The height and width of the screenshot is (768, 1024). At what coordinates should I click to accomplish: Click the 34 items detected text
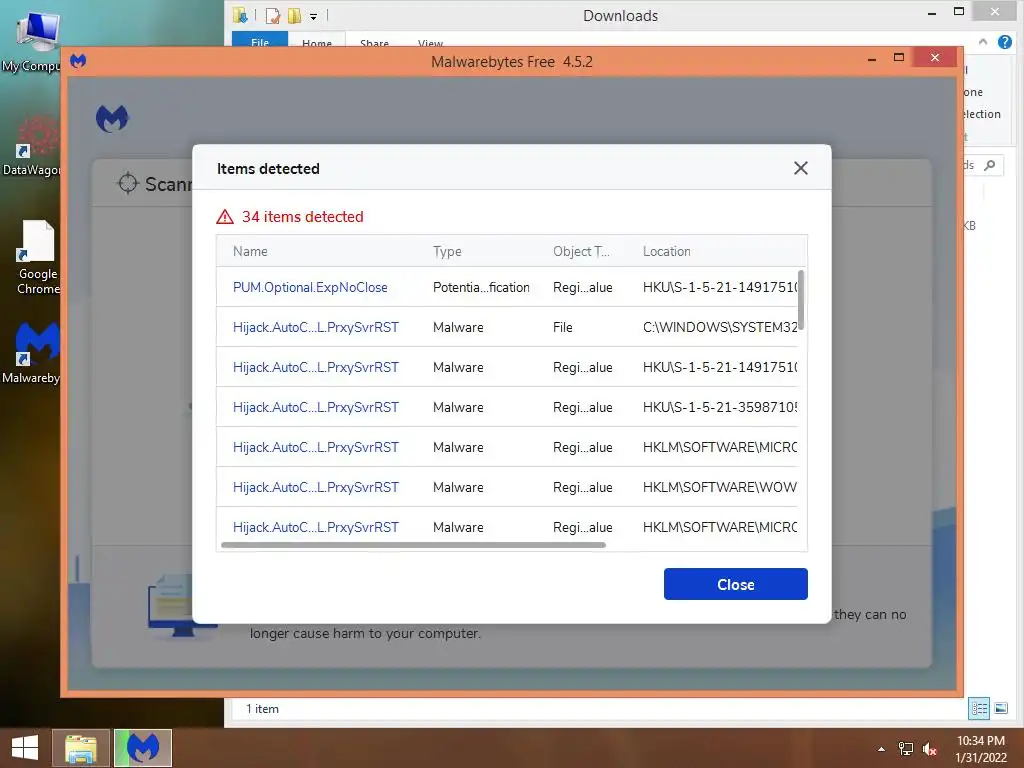point(302,217)
